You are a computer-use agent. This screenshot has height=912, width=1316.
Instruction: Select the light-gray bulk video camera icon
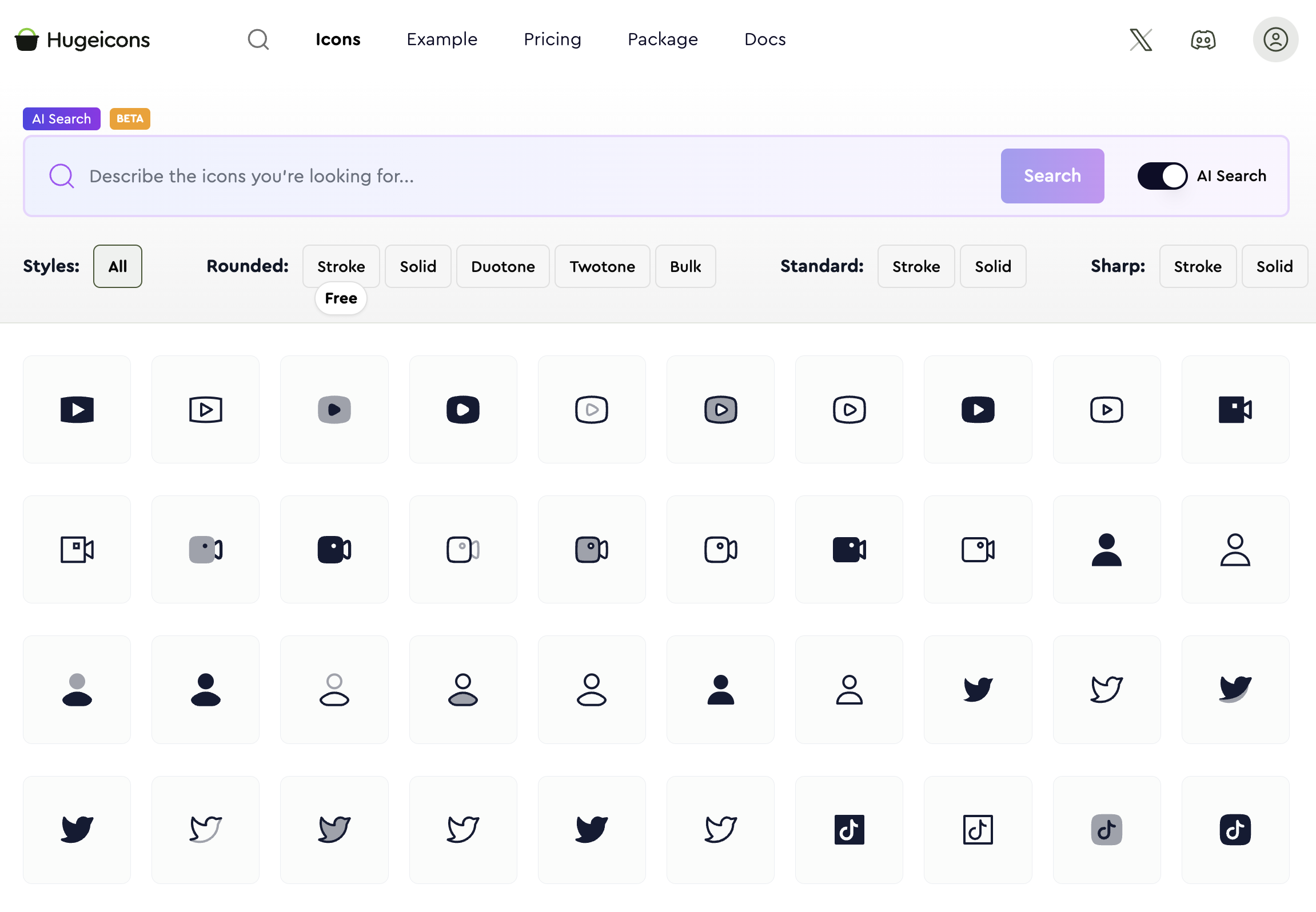click(x=206, y=549)
